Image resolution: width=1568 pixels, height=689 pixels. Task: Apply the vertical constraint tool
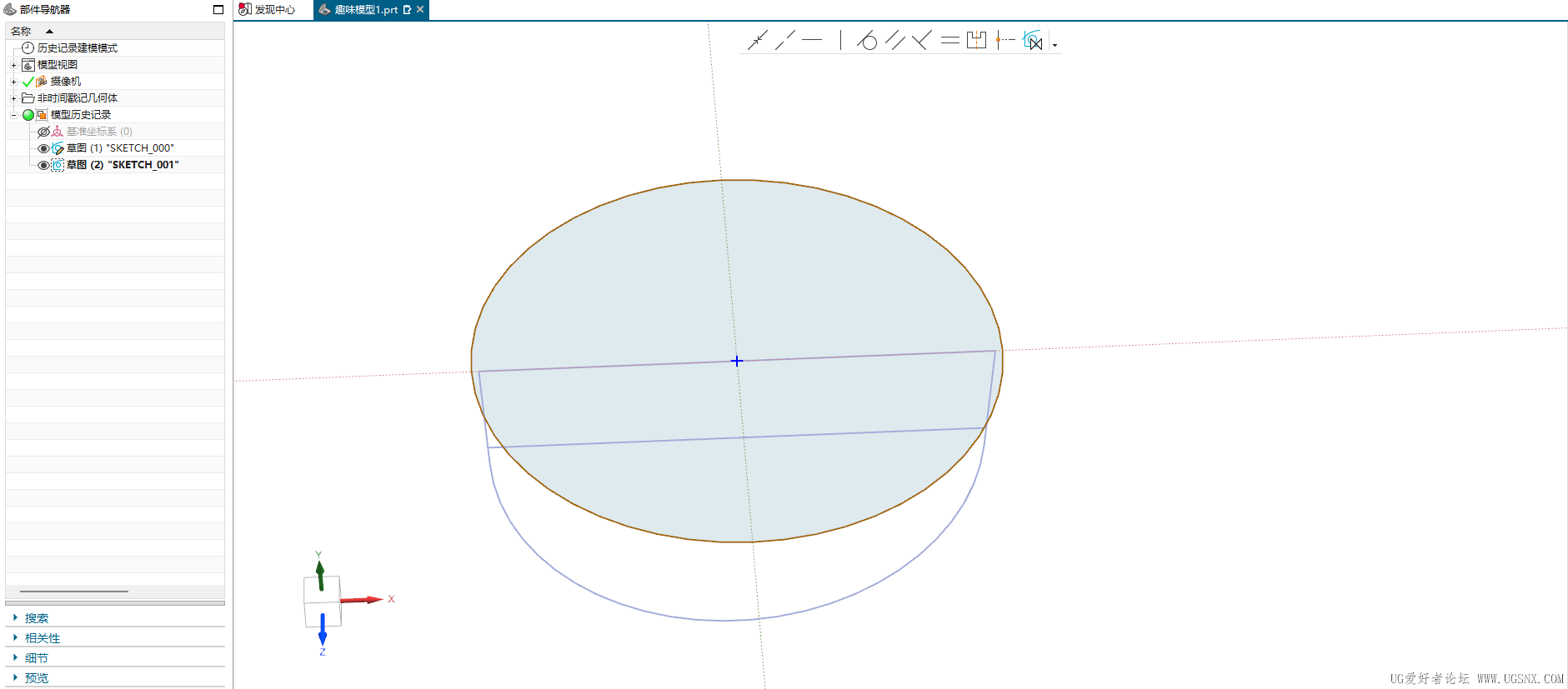pyautogui.click(x=840, y=40)
